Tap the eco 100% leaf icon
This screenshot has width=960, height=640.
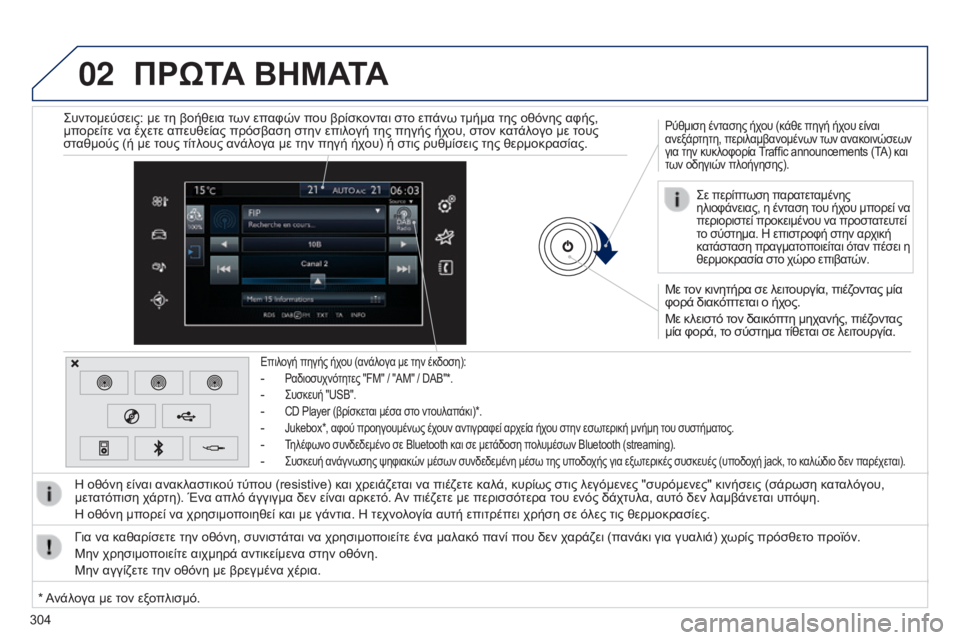tap(195, 218)
